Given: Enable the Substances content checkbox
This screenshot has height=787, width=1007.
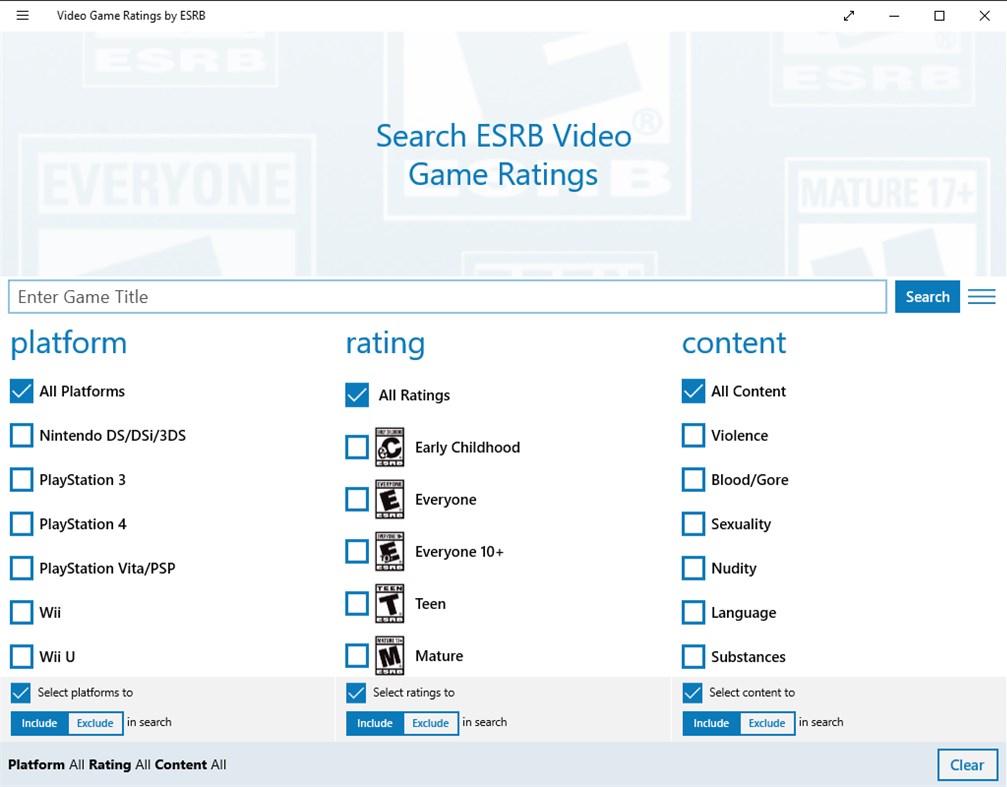Looking at the screenshot, I should pos(693,655).
